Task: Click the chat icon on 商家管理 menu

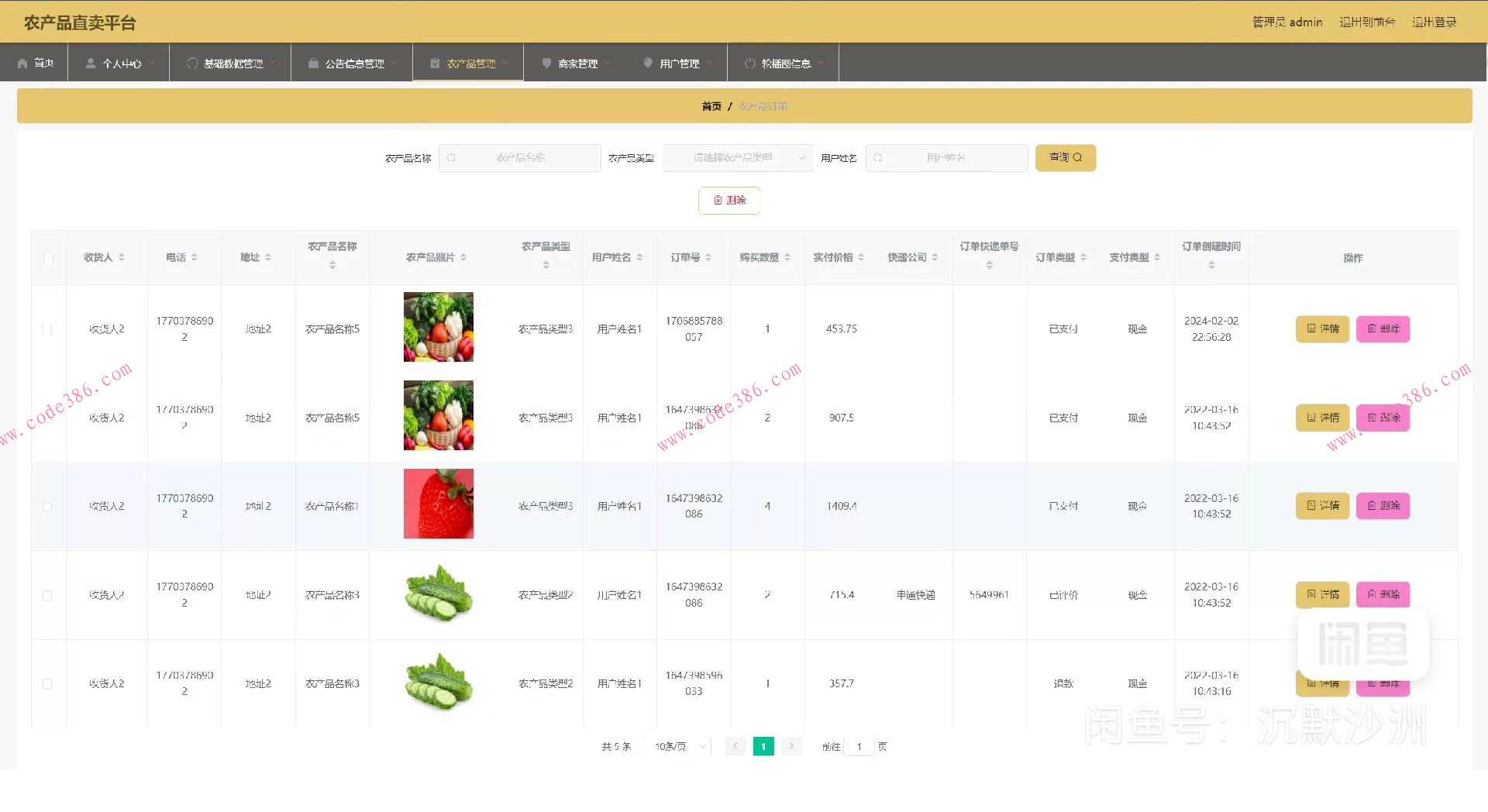Action: 547,63
